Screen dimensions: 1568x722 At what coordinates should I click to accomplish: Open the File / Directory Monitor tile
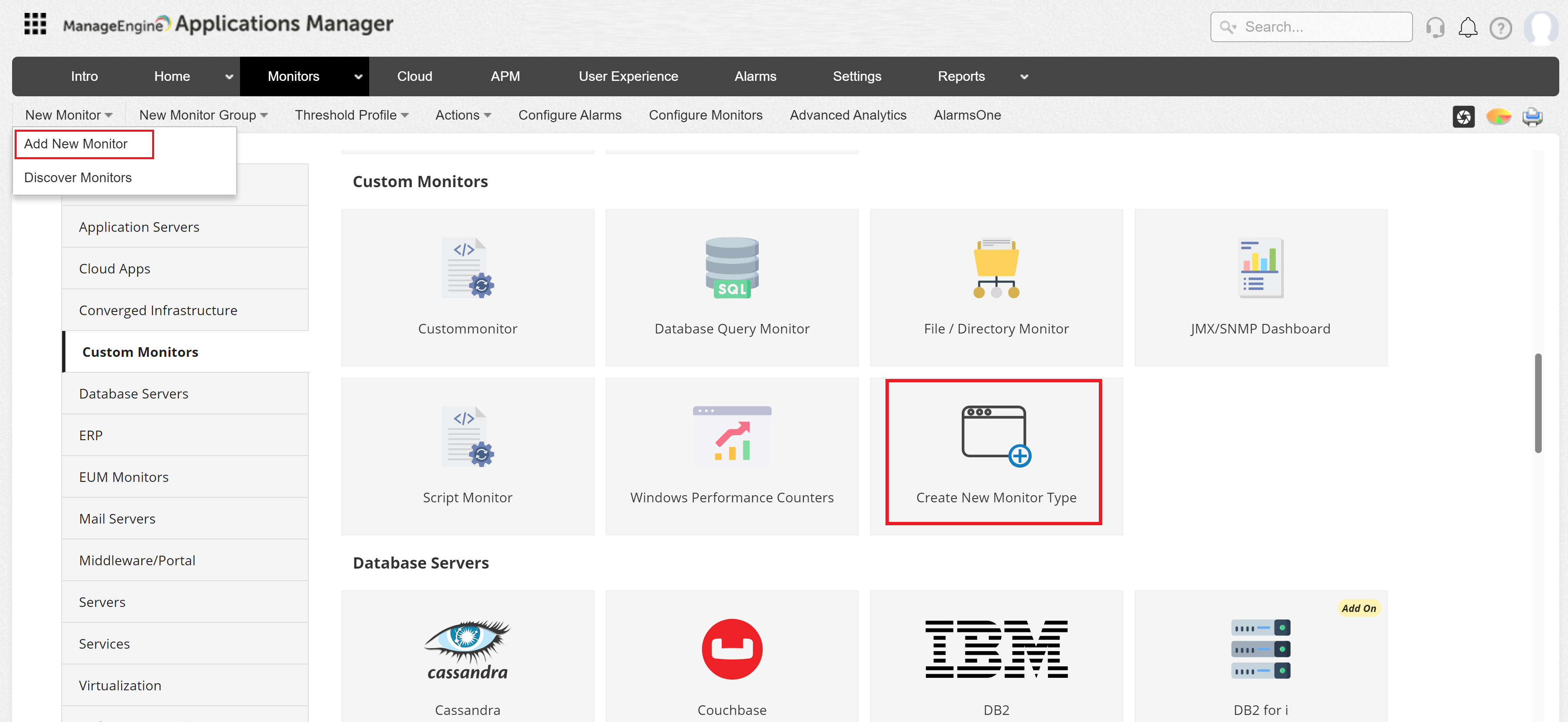pyautogui.click(x=996, y=287)
